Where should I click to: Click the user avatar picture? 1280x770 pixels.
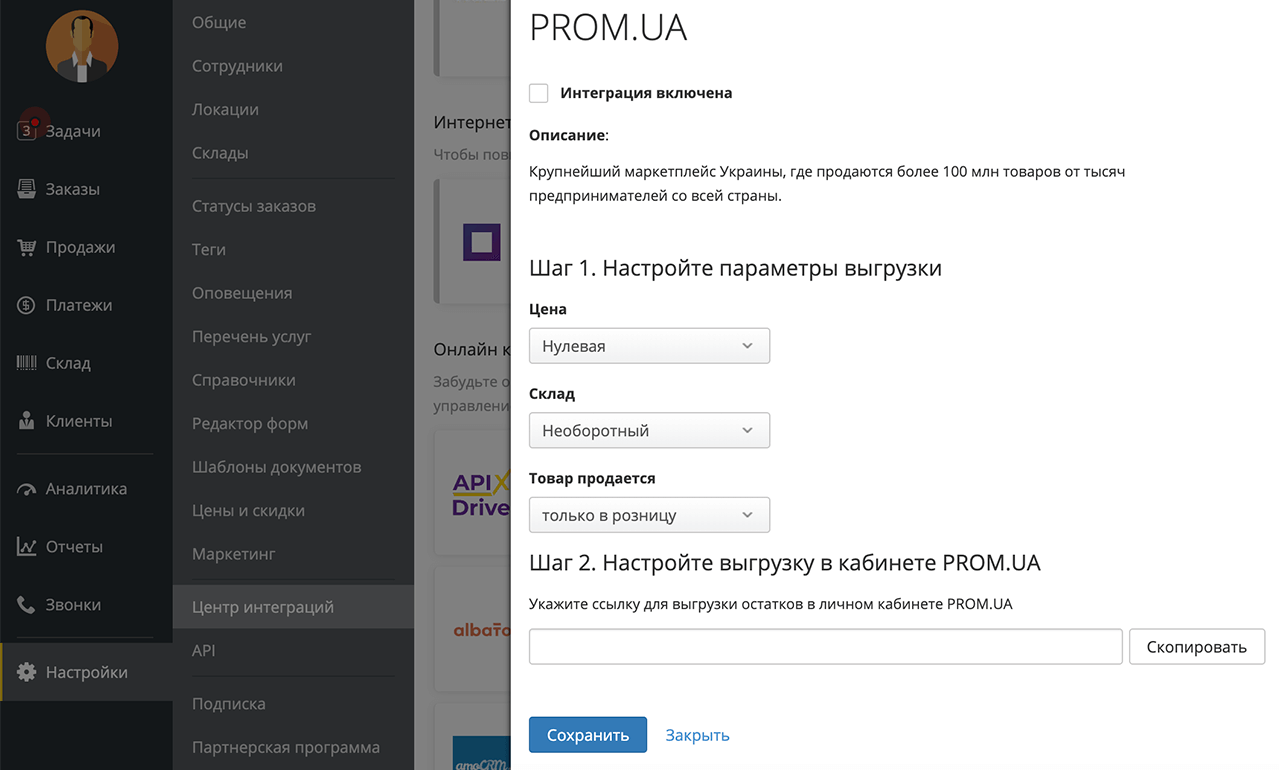tap(82, 46)
